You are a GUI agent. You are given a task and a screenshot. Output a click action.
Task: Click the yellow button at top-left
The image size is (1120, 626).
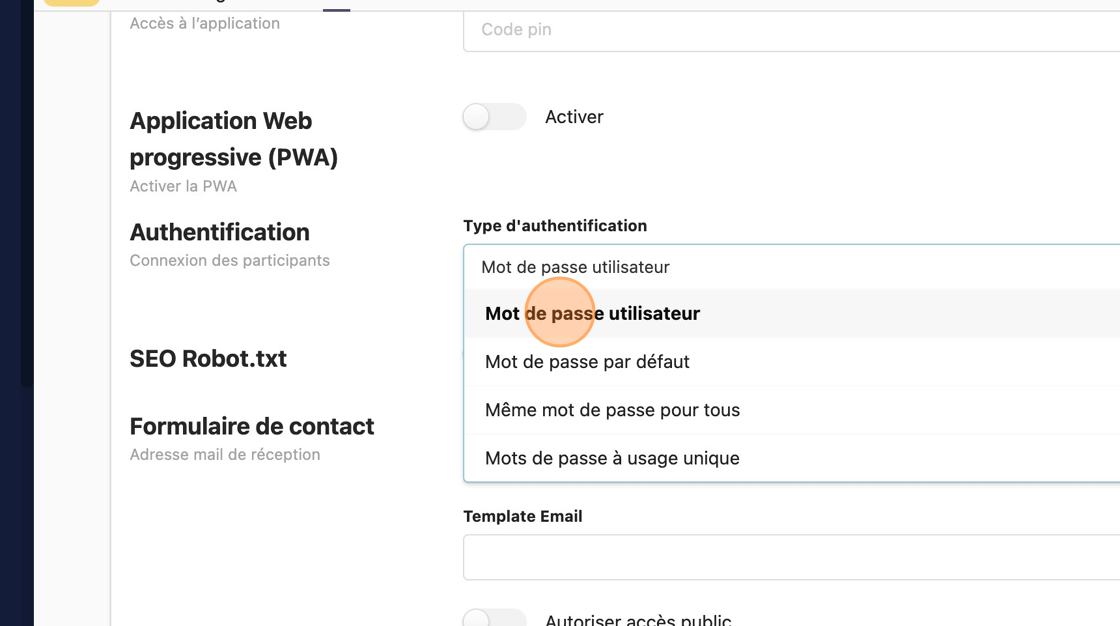pos(72,2)
